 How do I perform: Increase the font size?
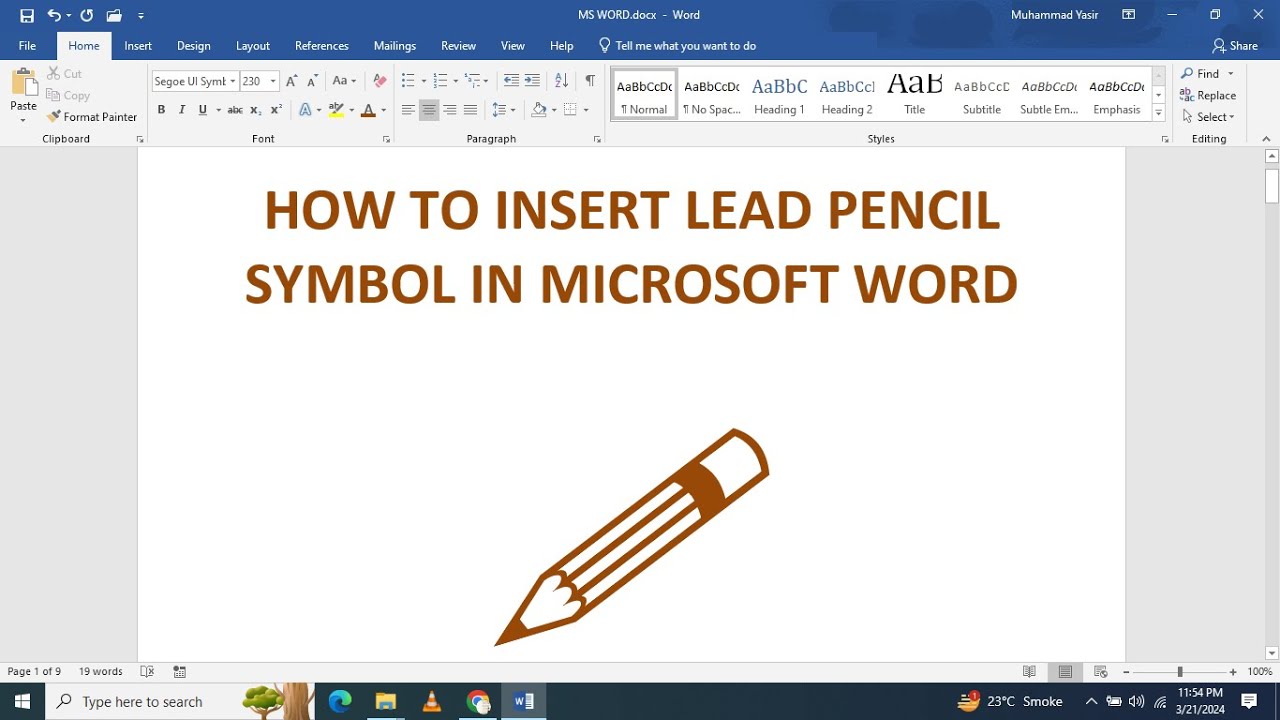[x=291, y=81]
